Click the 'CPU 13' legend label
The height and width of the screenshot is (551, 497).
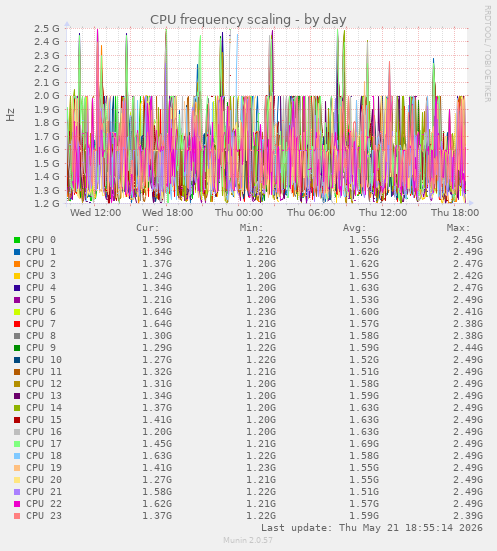click(44, 396)
